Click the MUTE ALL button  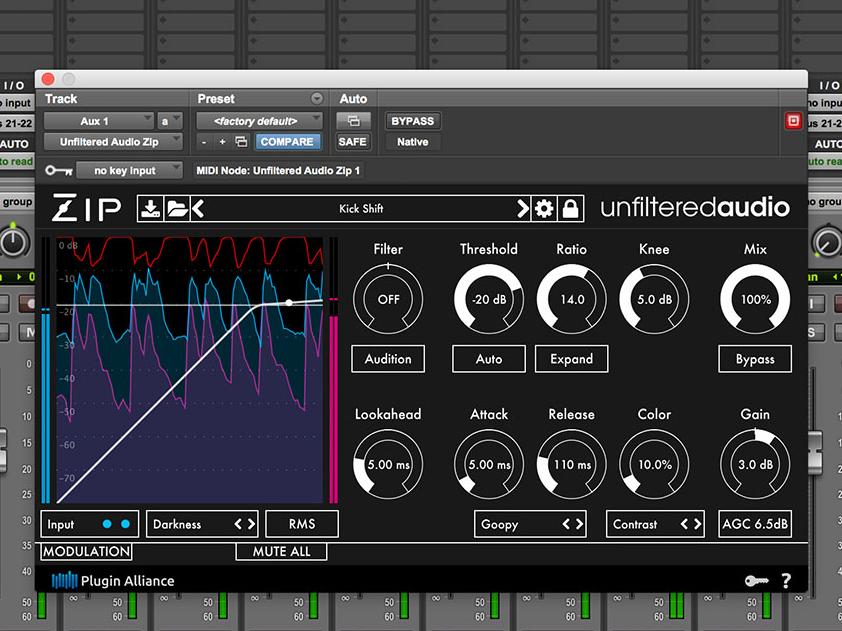tap(281, 552)
